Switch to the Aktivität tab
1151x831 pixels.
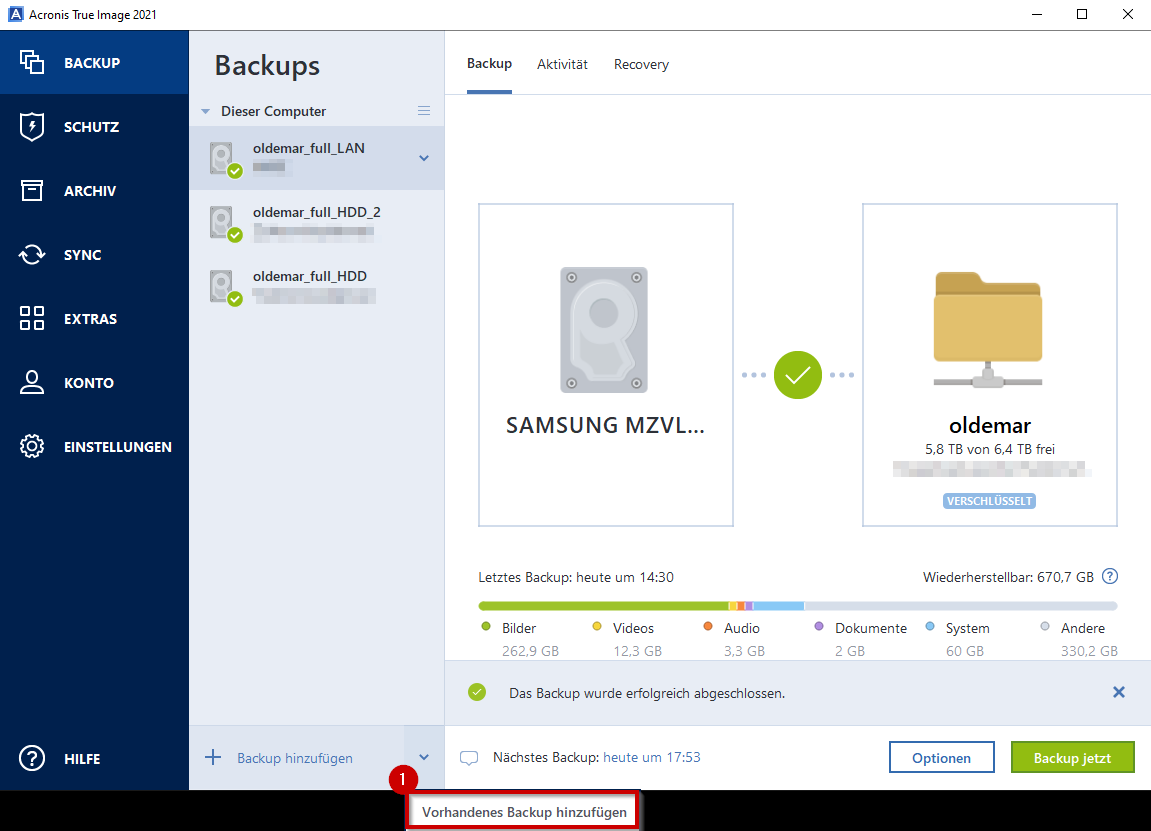(x=562, y=64)
